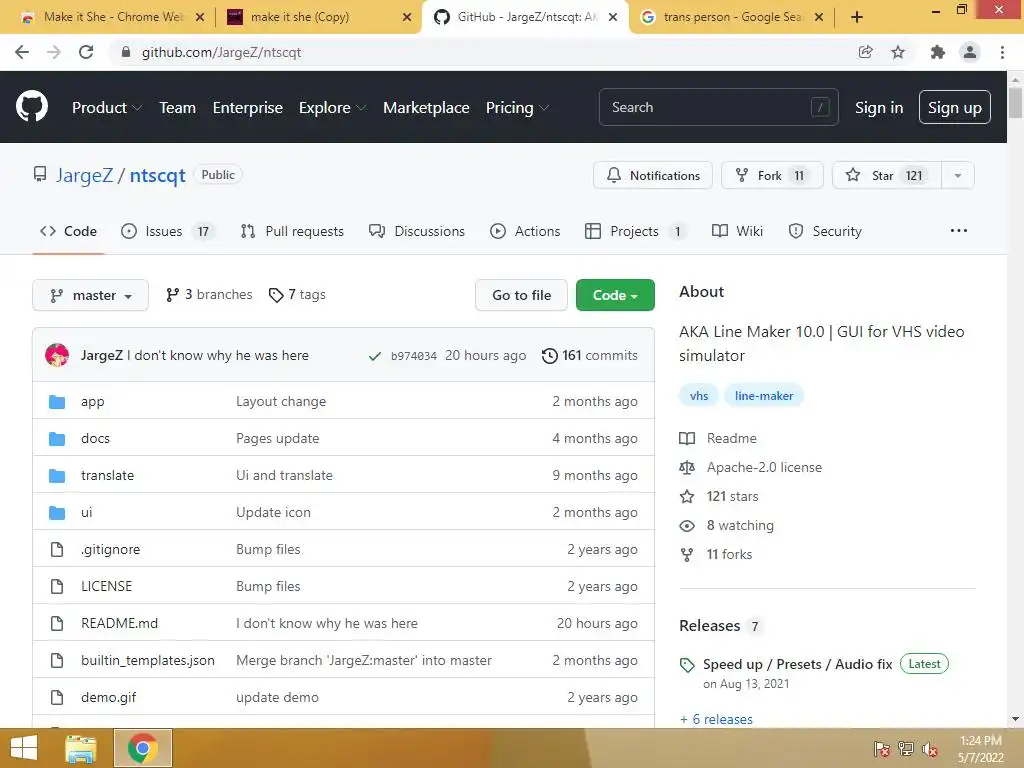Click the Windows Start button

pyautogui.click(x=24, y=748)
